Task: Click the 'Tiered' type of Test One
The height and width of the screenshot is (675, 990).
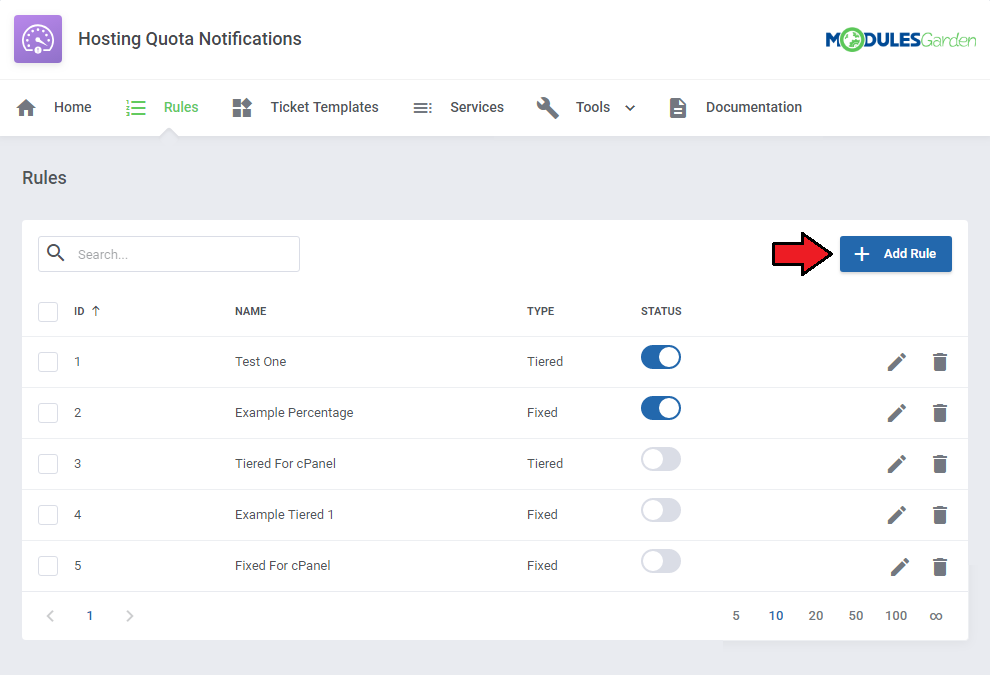Action: (x=545, y=362)
